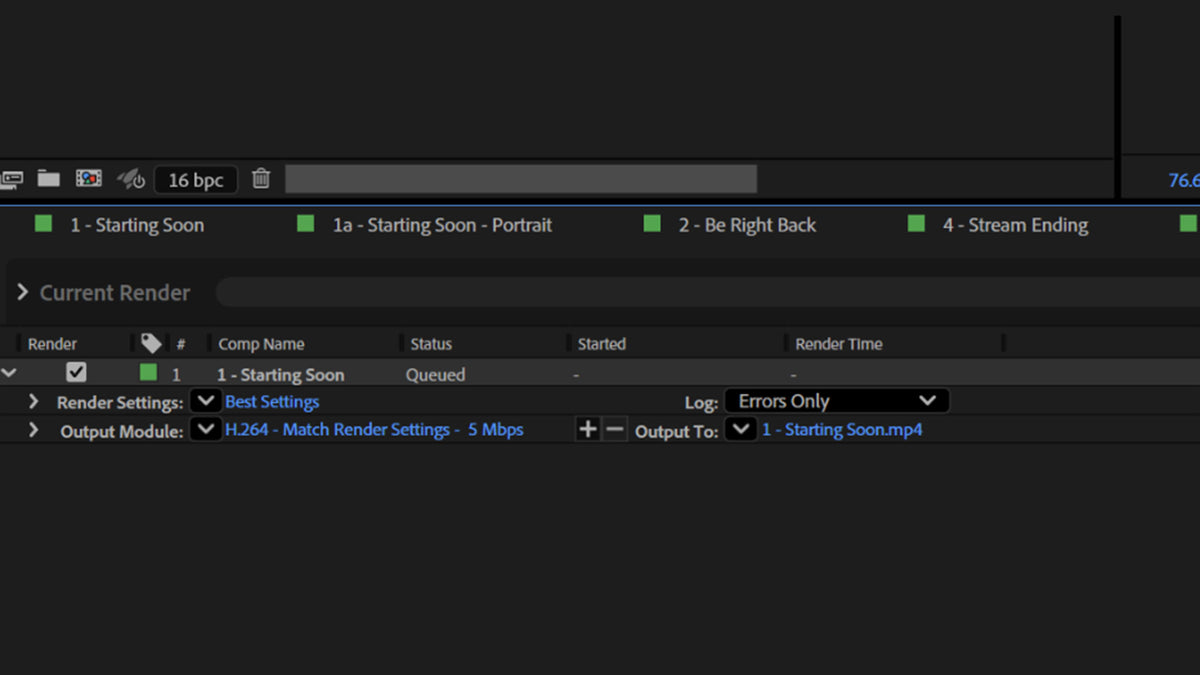The height and width of the screenshot is (675, 1200).
Task: Open the Output Module preset dropdown
Action: click(x=205, y=430)
